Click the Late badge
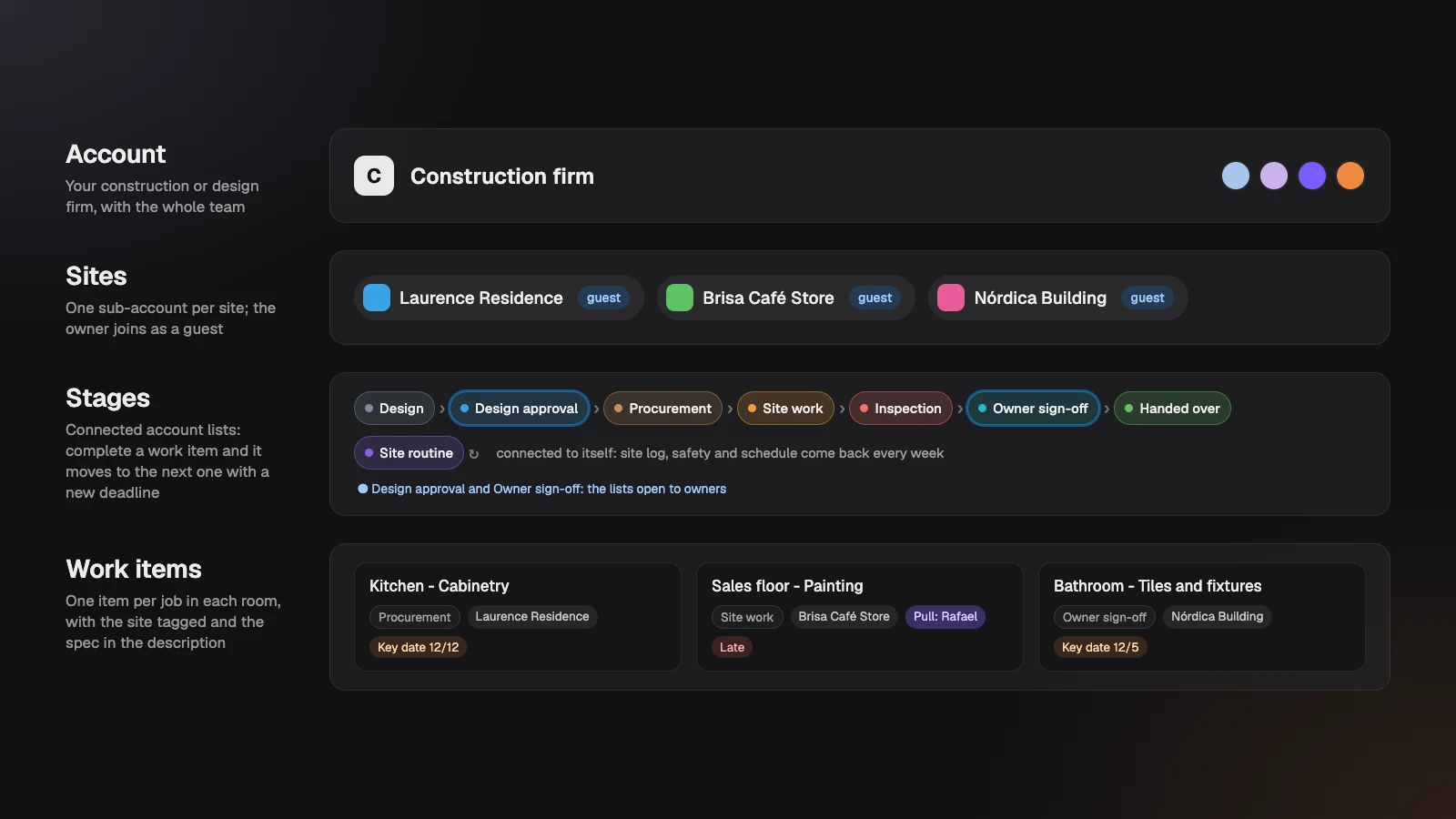This screenshot has height=819, width=1456. coord(732,647)
